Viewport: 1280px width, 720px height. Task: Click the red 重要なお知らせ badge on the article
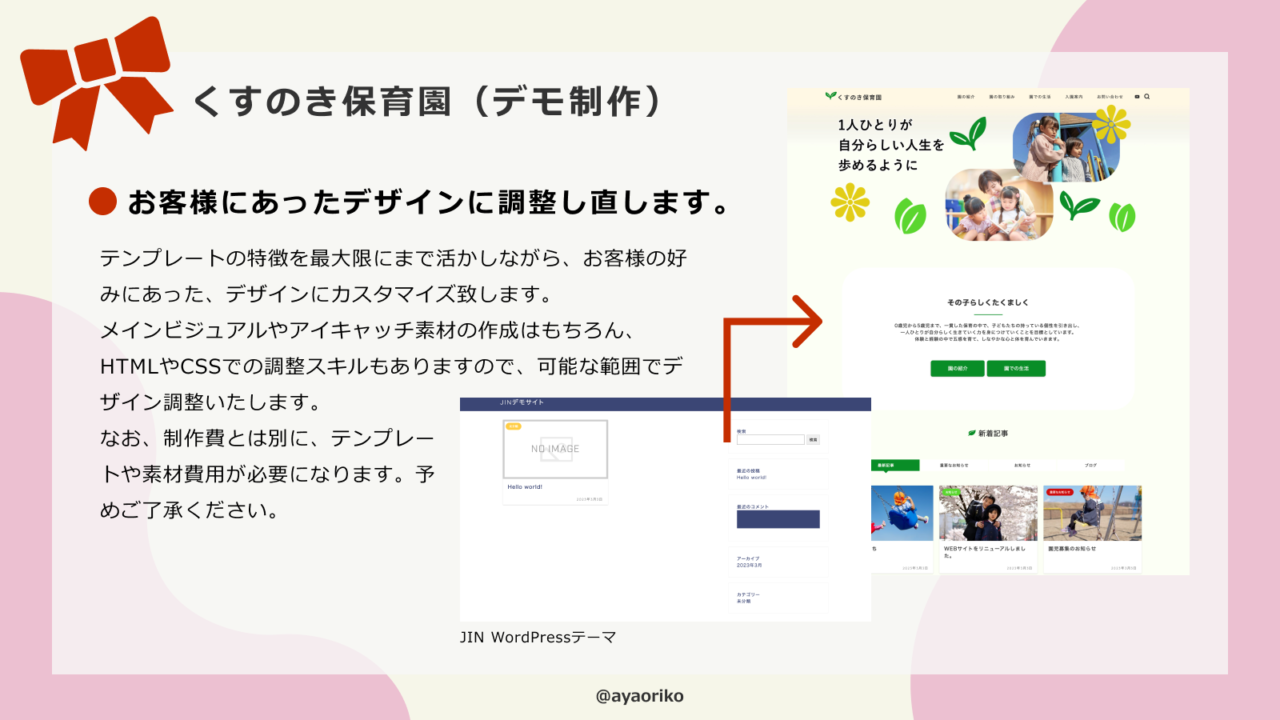[1061, 492]
